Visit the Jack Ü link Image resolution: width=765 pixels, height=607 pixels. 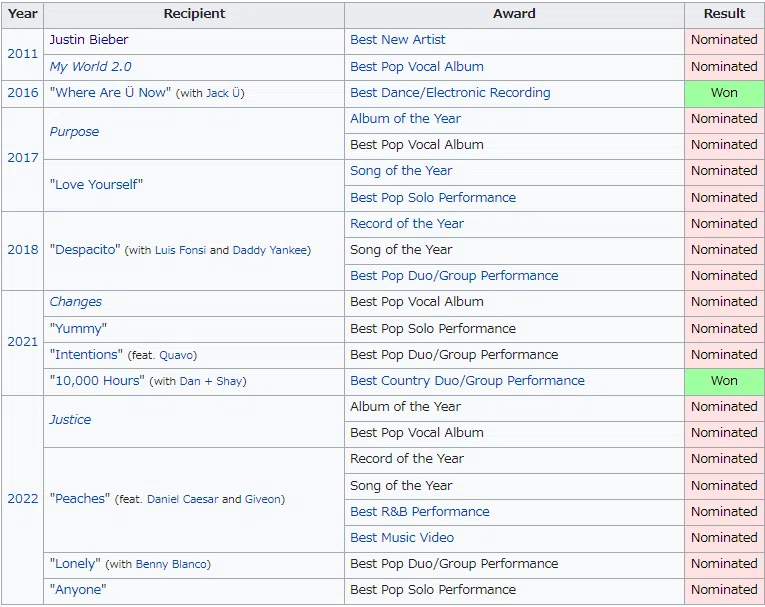point(223,93)
